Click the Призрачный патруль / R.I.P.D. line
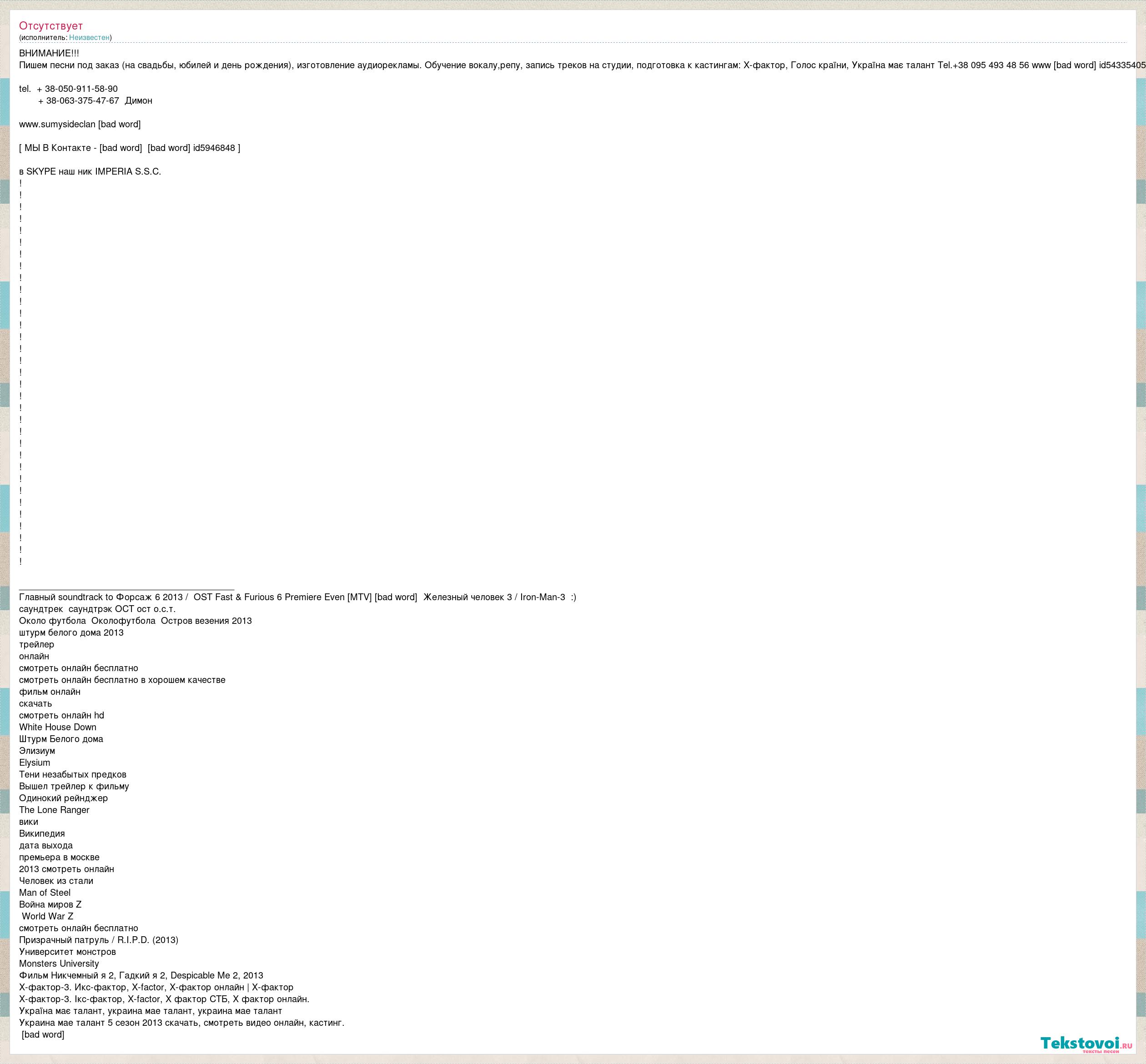Screen dimensions: 1146x1064 click(99, 939)
